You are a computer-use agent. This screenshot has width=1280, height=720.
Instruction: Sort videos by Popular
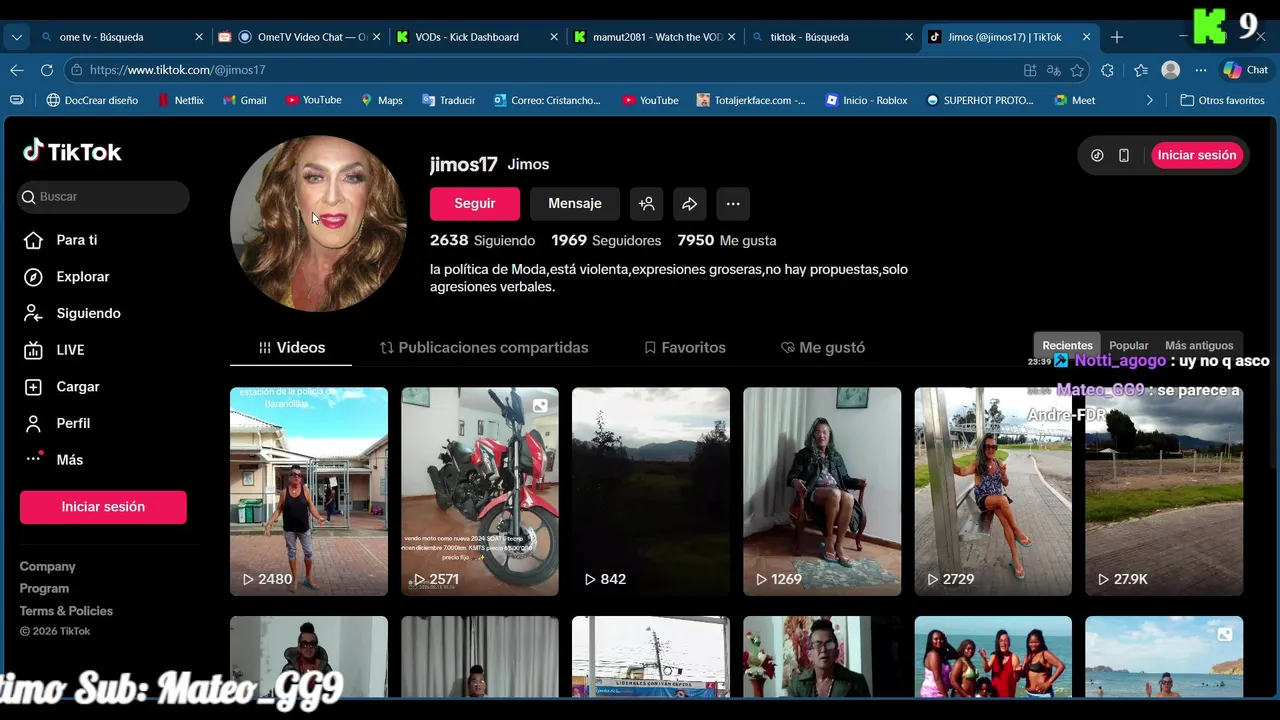point(1129,345)
